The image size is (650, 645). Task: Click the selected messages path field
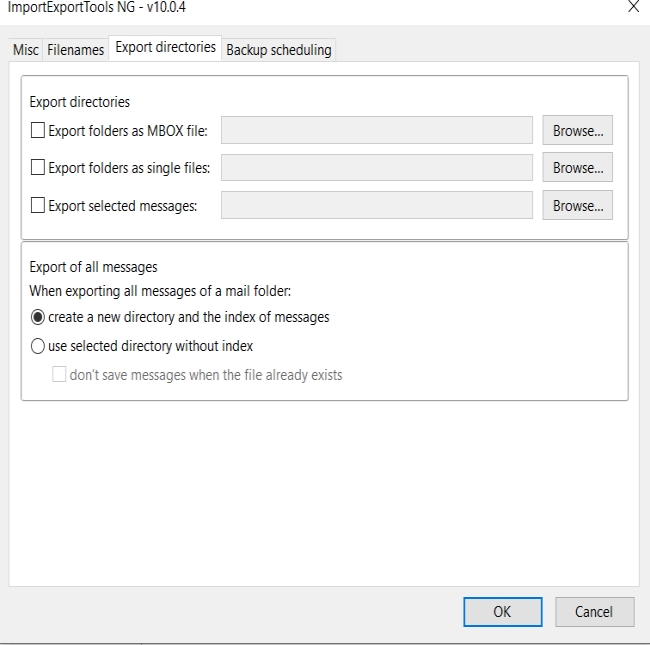point(377,205)
